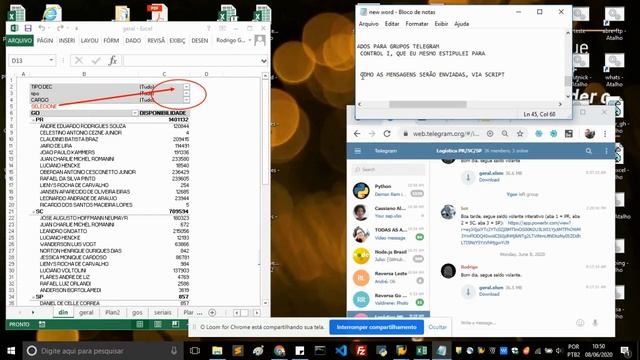The image size is (640, 360).
Task: Click the Telegram chat list Search field
Action: click(388, 169)
